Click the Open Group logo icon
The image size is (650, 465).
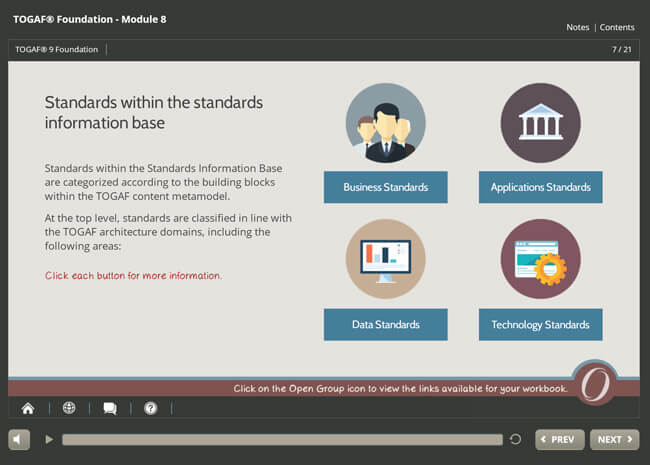coord(595,383)
